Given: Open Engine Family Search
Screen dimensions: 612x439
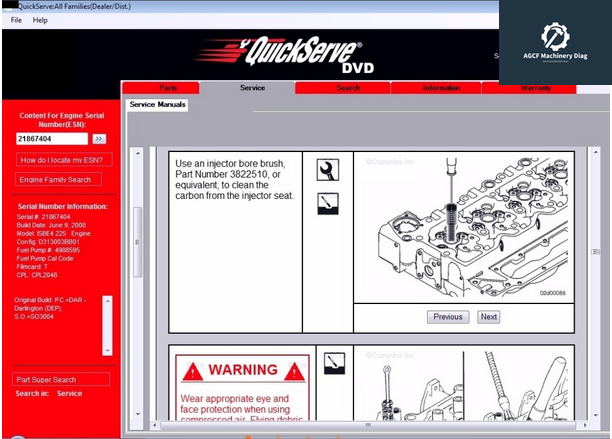Looking at the screenshot, I should [56, 180].
